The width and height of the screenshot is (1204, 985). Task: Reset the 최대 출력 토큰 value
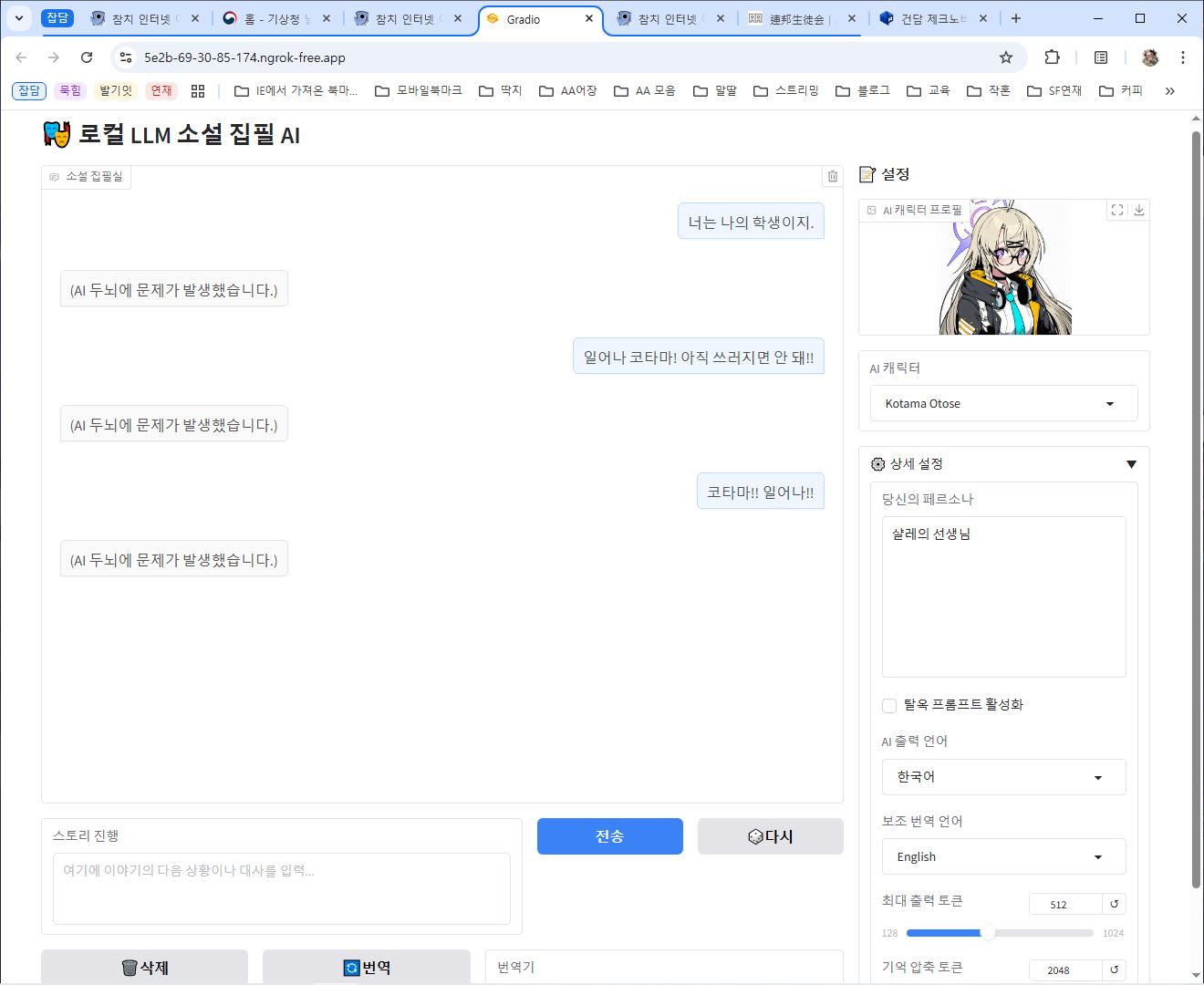click(1114, 904)
